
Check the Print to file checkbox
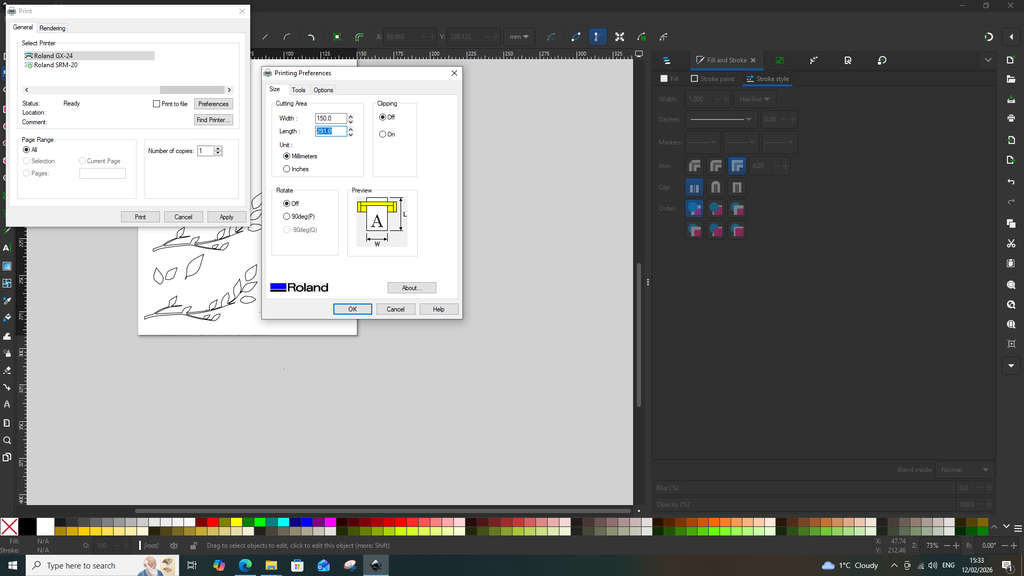point(156,104)
